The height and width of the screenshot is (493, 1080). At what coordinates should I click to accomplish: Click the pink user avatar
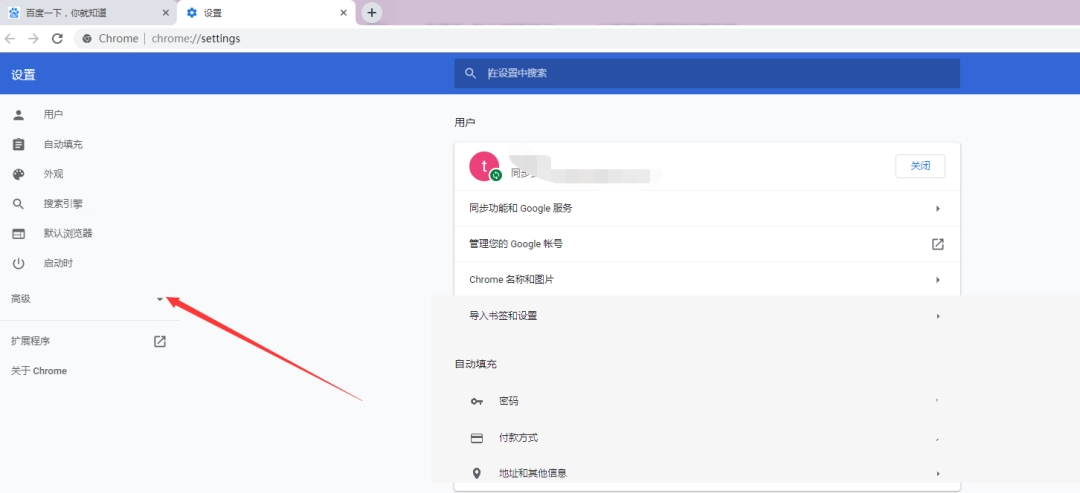tap(484, 166)
